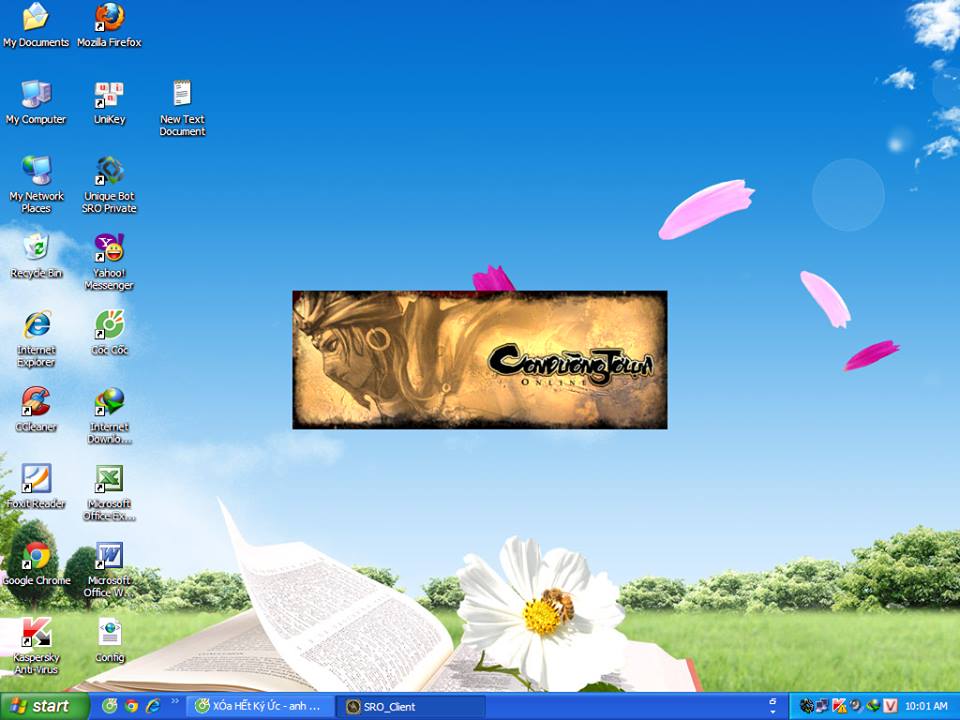Select the Internet Download Manager desktop shortcut

pyautogui.click(x=109, y=415)
